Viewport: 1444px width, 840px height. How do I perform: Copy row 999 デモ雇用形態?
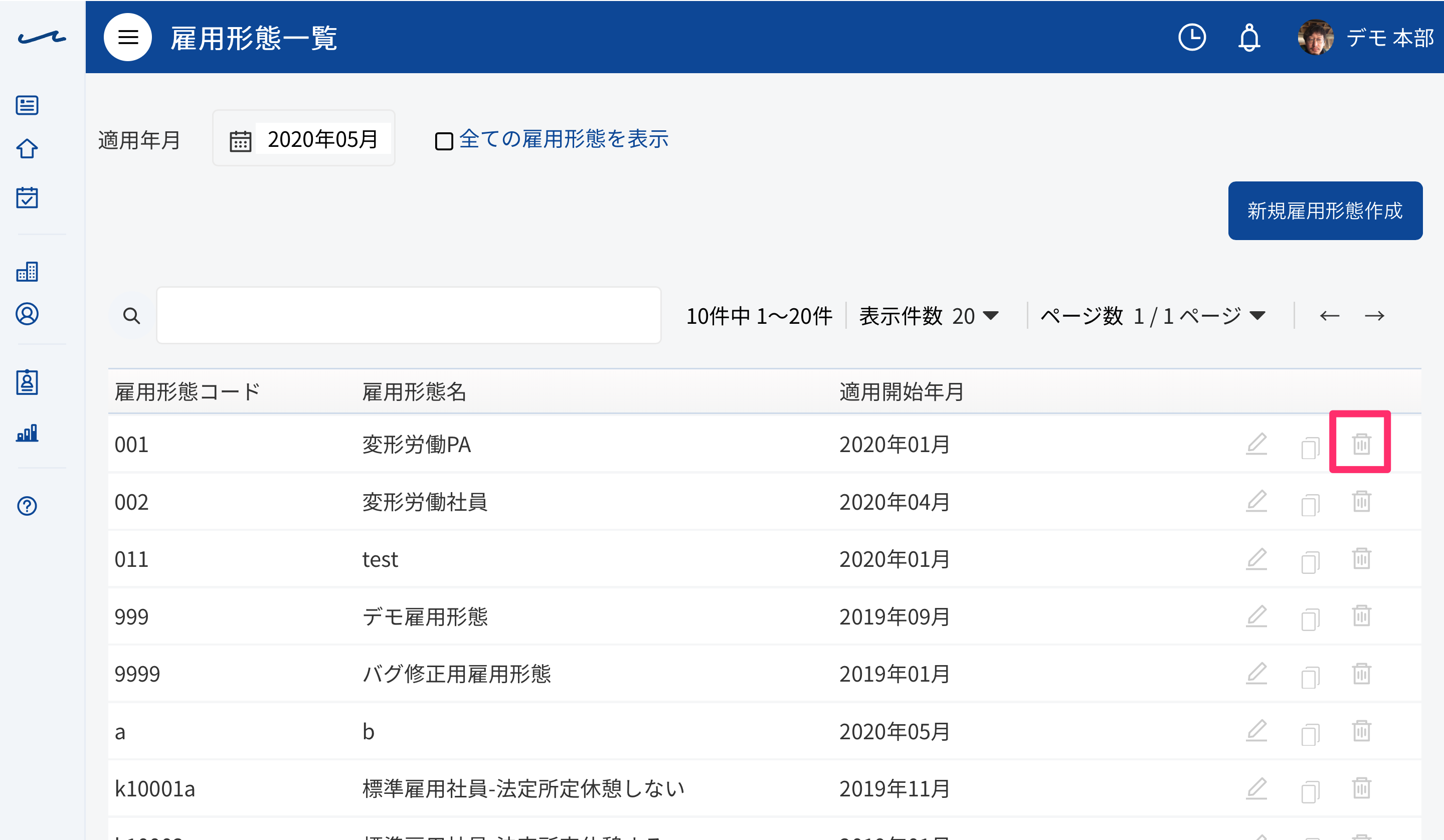pos(1310,619)
